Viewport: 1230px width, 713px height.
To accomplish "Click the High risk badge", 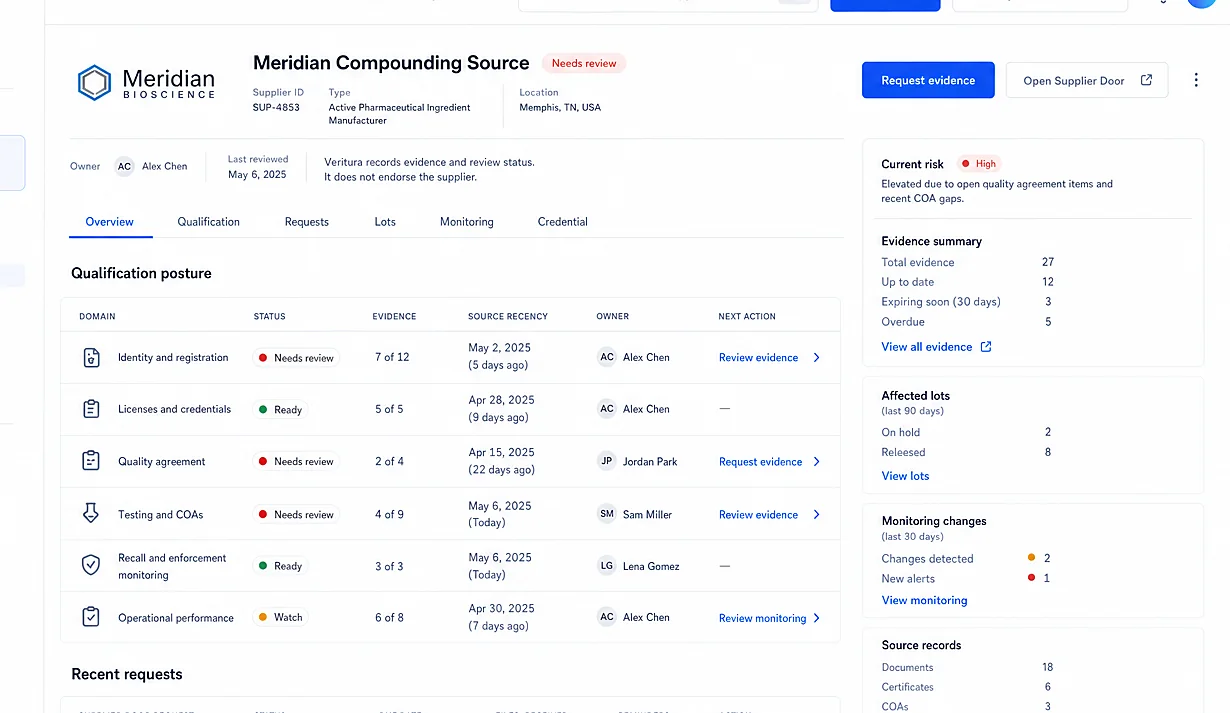I will pos(979,164).
